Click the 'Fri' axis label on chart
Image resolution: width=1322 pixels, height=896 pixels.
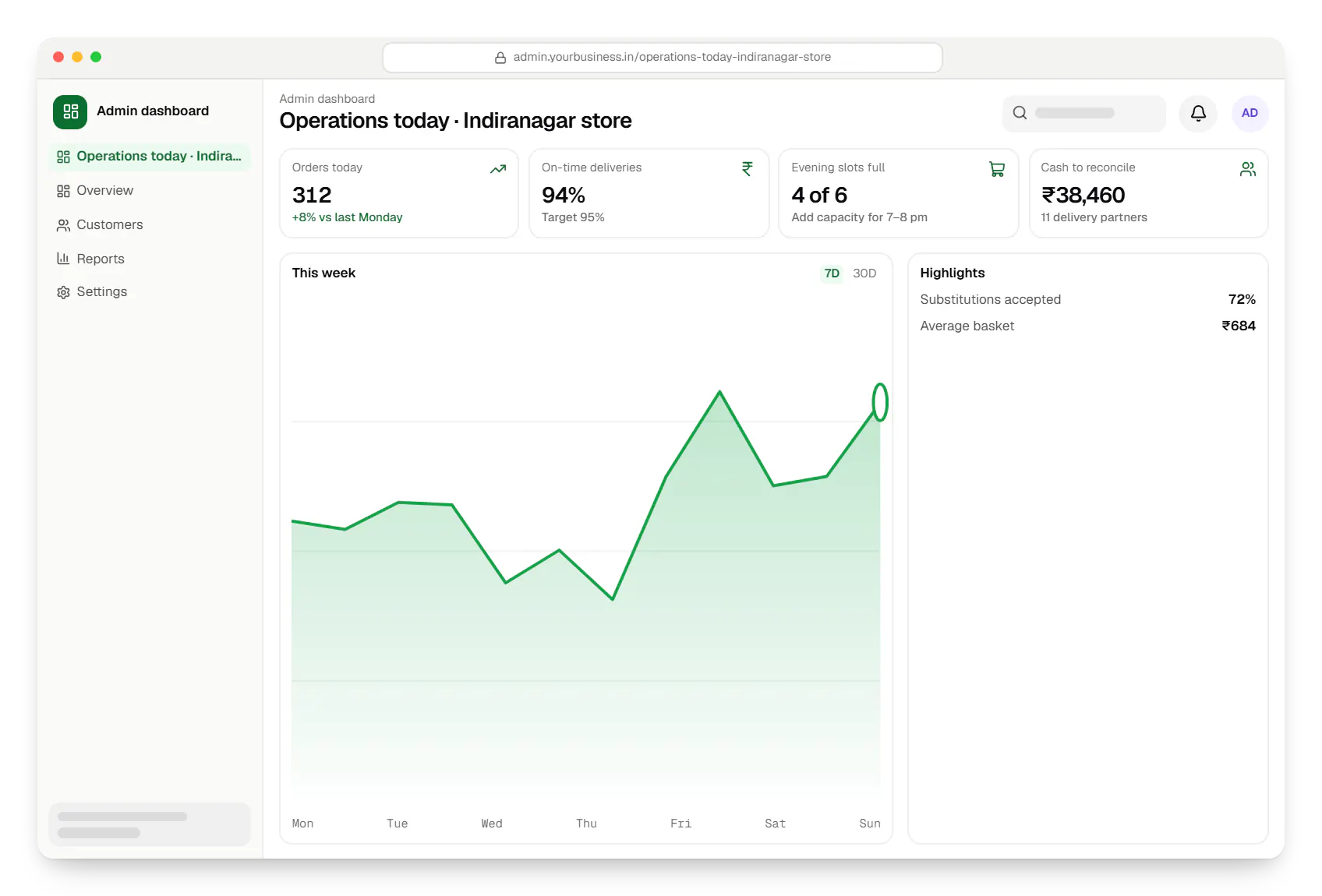680,824
